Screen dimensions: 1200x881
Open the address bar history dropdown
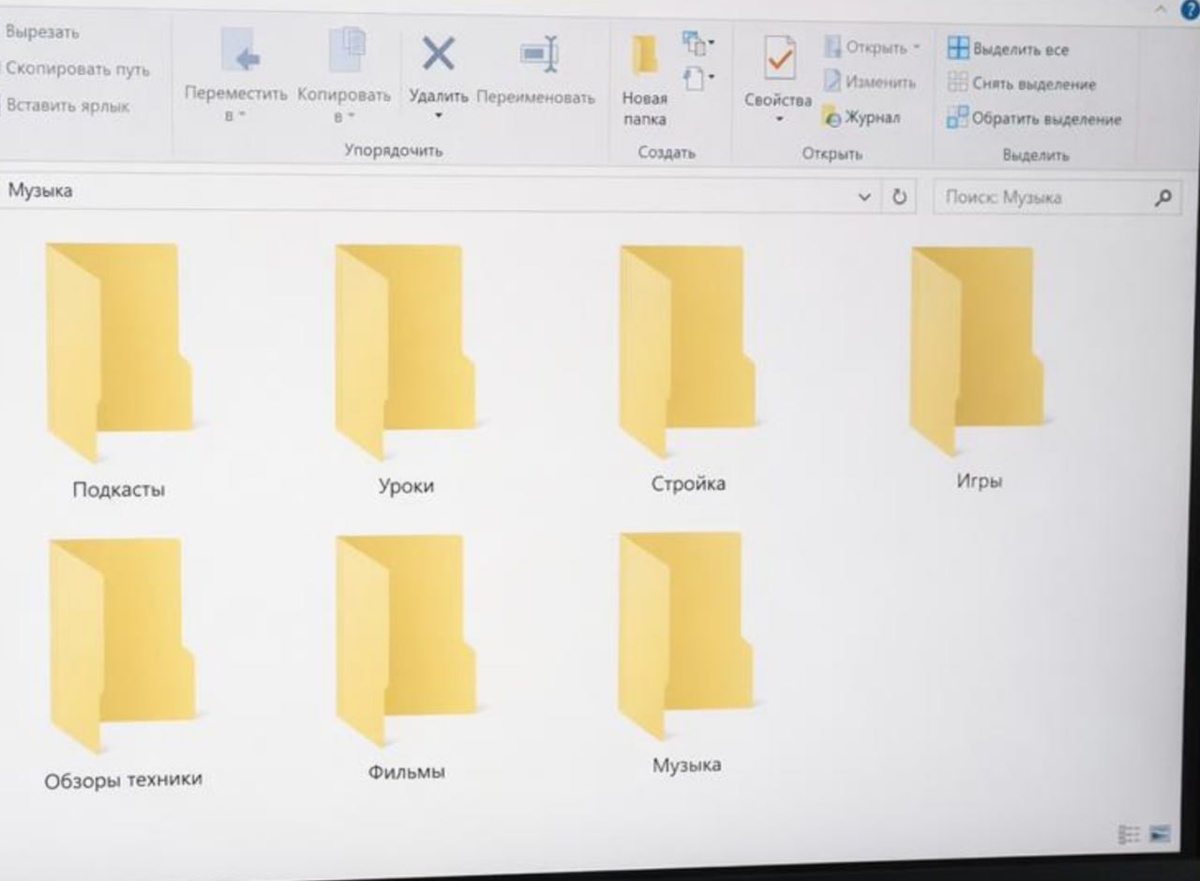pyautogui.click(x=865, y=197)
